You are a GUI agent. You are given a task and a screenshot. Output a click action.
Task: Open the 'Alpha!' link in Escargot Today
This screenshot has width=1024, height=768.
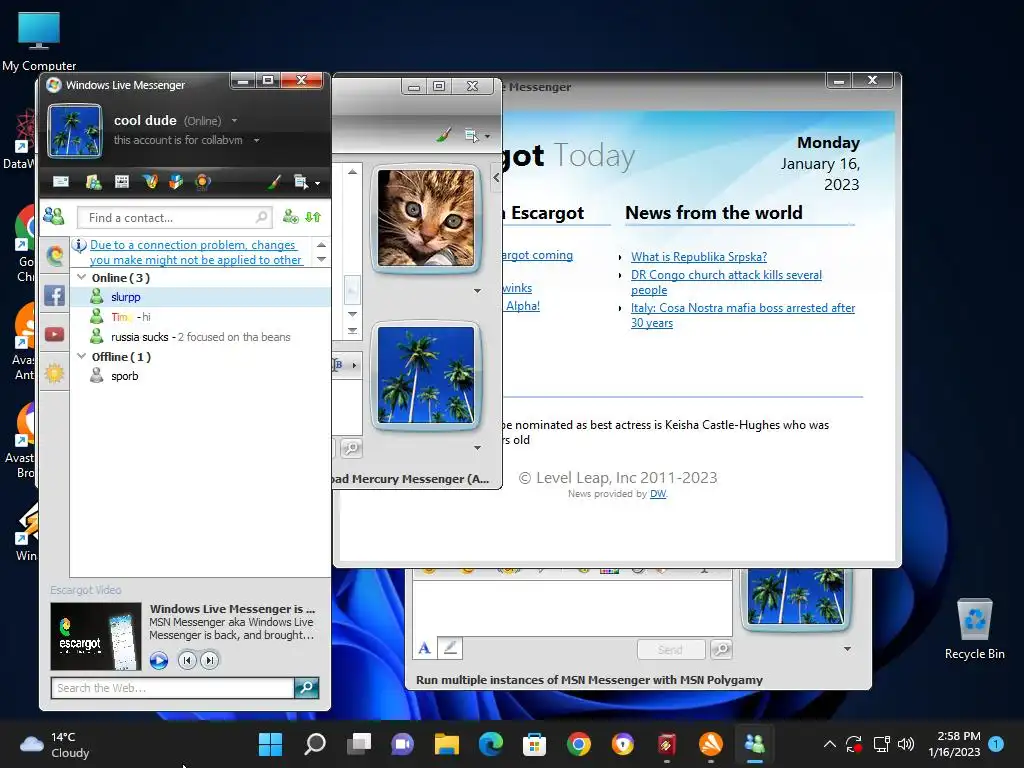click(522, 306)
